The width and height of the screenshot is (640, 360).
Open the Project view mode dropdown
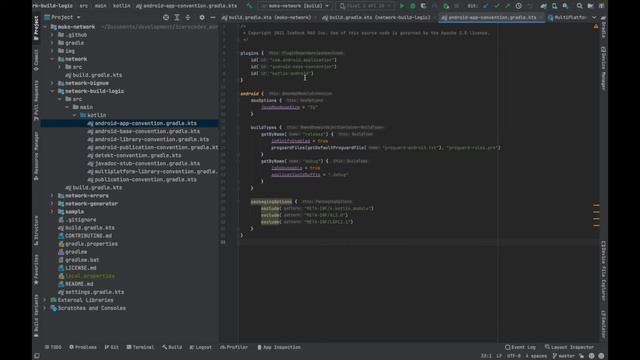[62, 18]
